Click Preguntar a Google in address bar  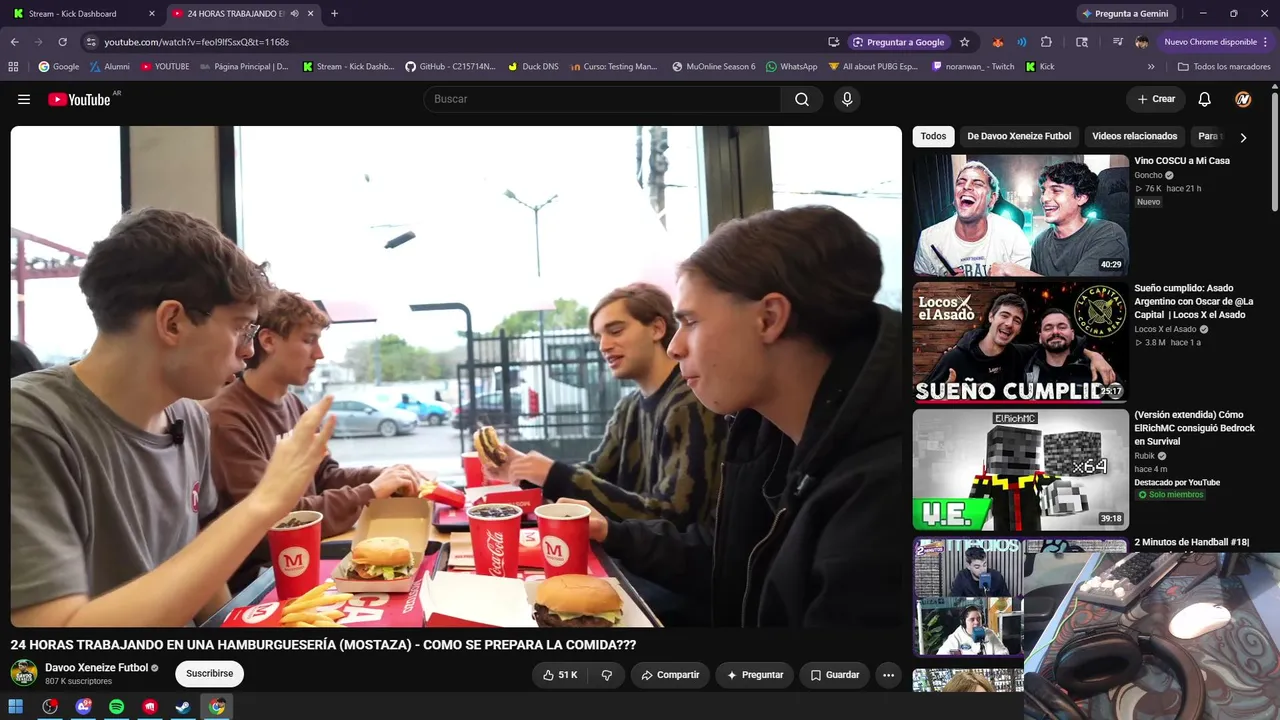tap(898, 42)
